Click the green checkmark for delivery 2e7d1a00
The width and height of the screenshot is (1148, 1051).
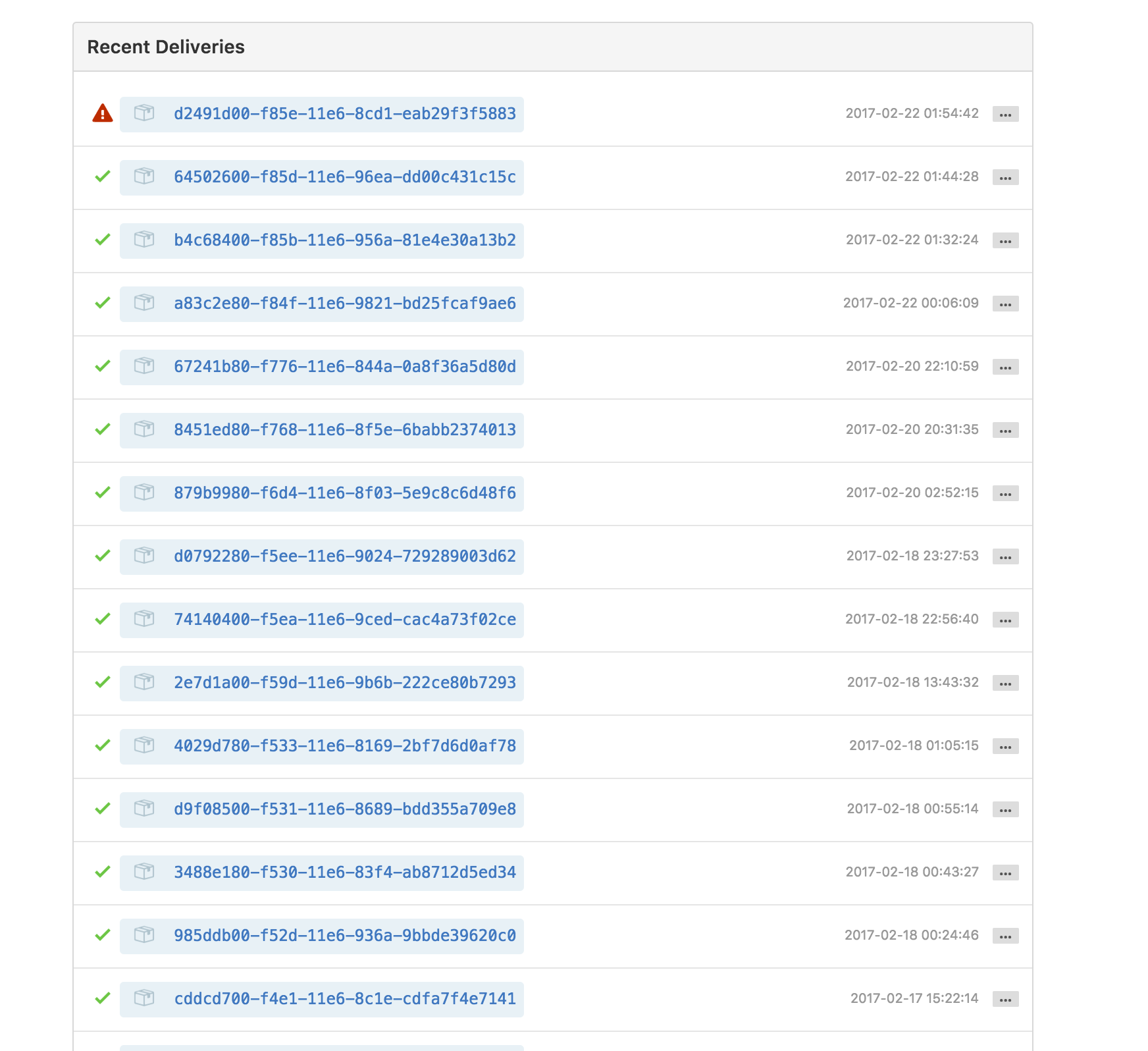[102, 682]
